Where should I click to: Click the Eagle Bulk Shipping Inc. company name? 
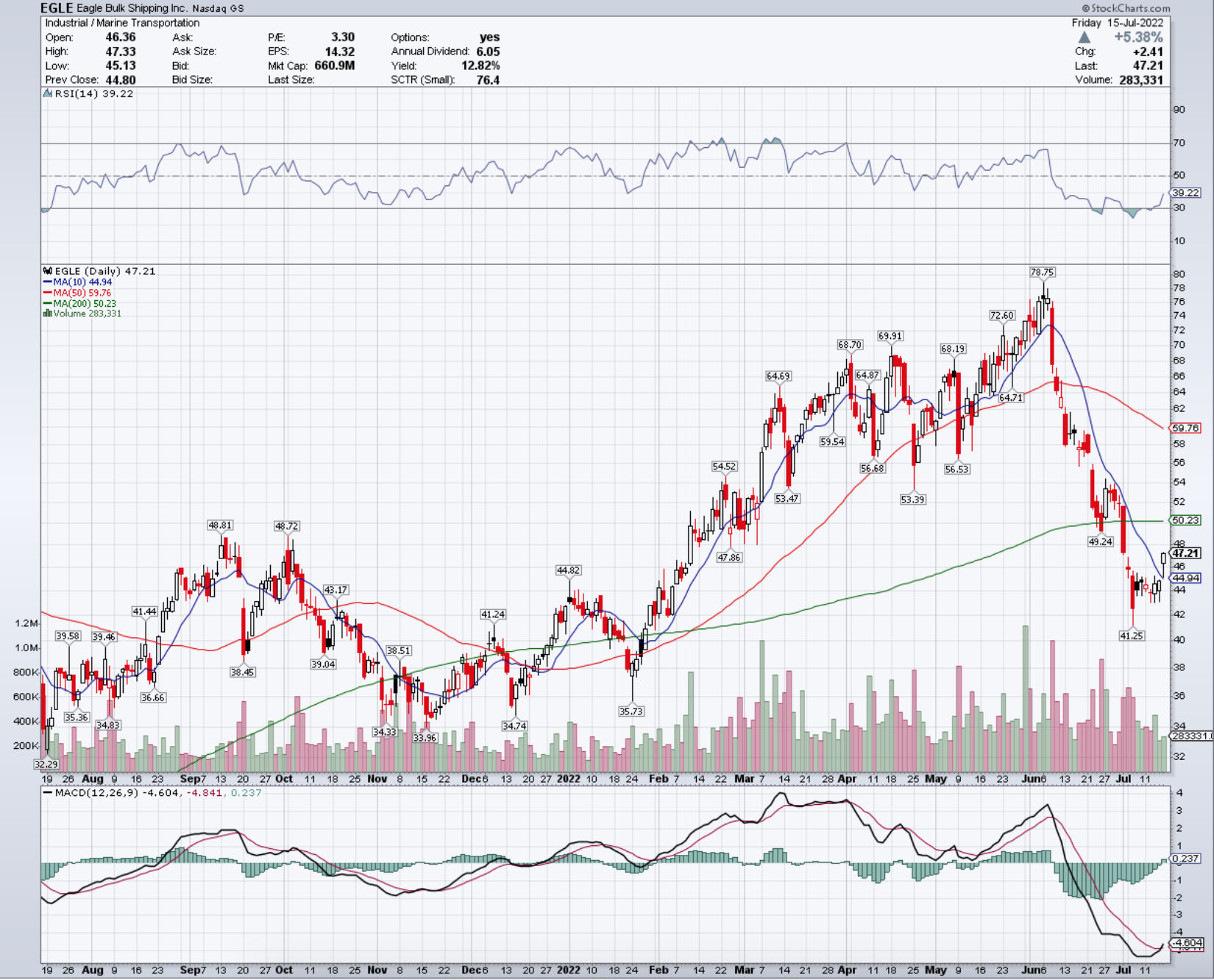[132, 8]
